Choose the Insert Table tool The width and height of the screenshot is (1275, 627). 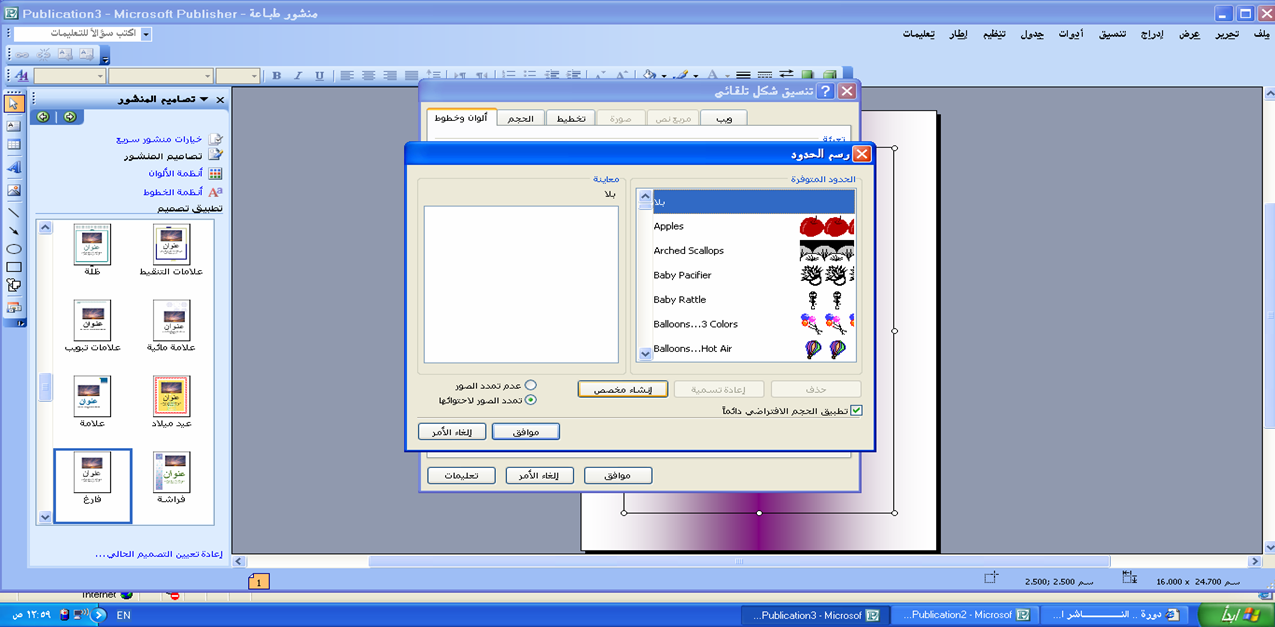click(x=14, y=145)
